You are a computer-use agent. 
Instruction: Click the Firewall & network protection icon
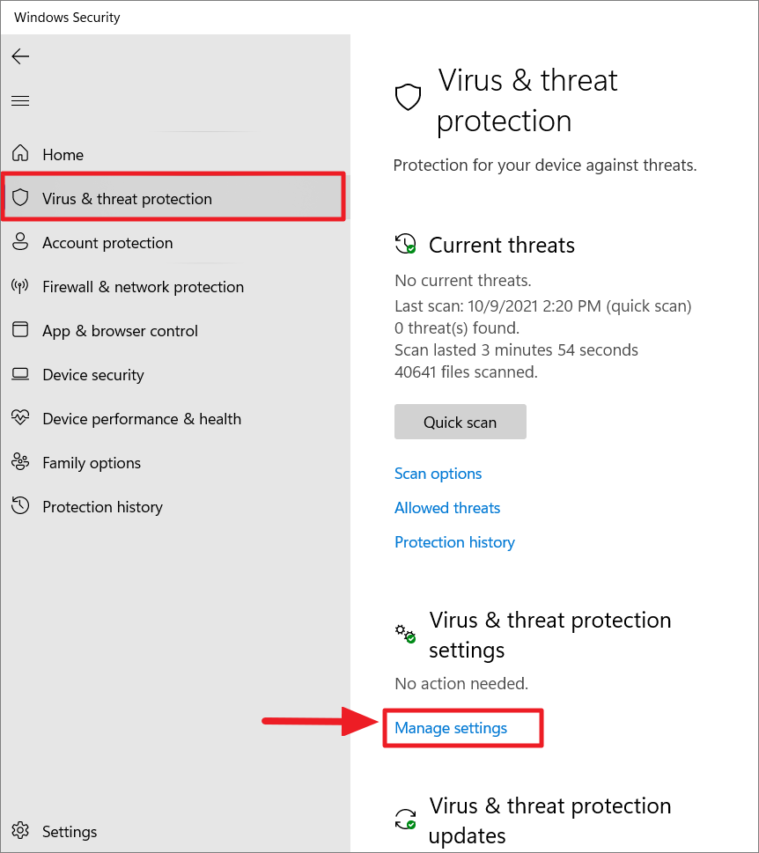(21, 286)
